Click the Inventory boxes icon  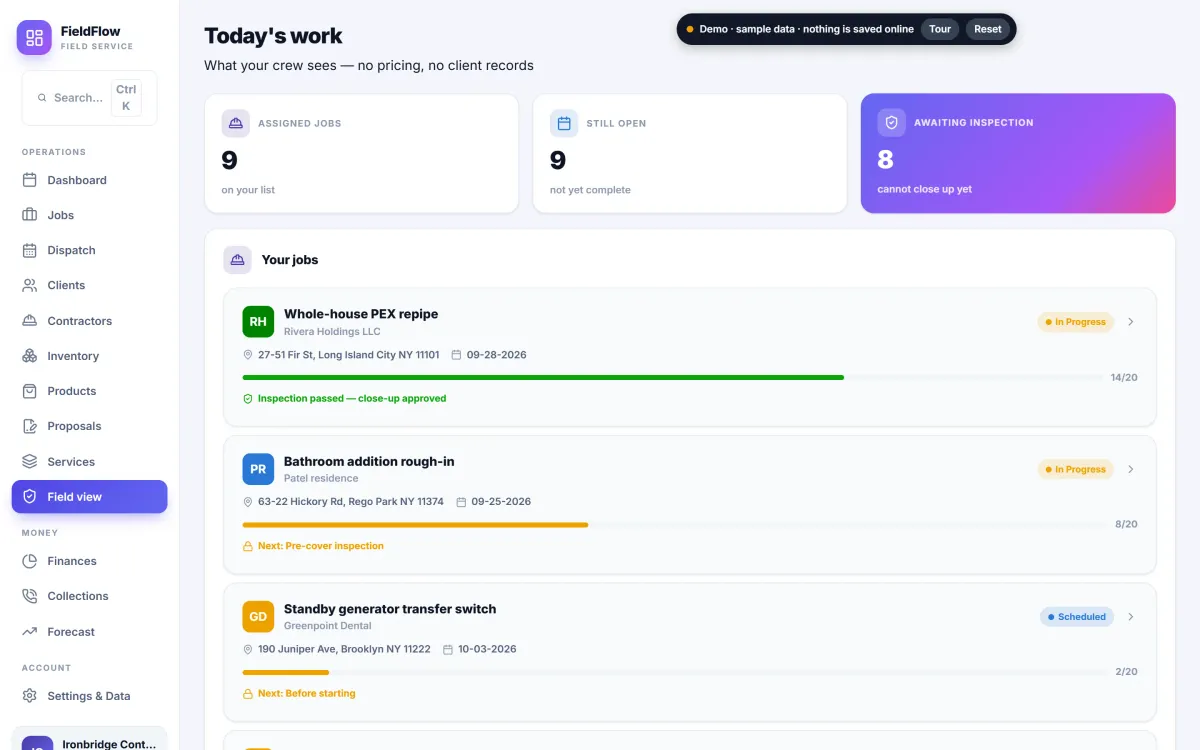[x=30, y=356]
